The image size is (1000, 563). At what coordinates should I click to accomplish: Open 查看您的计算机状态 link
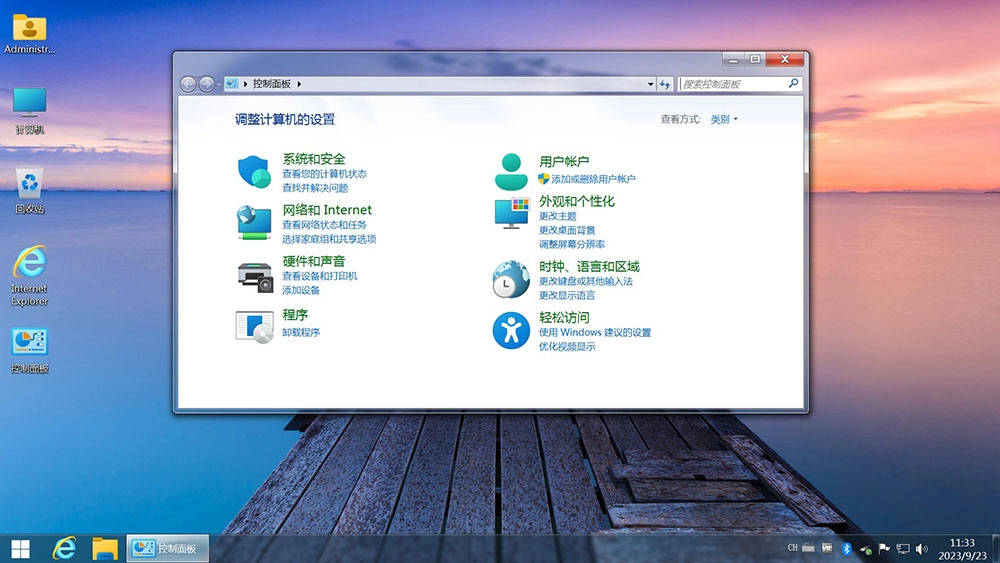pyautogui.click(x=325, y=174)
